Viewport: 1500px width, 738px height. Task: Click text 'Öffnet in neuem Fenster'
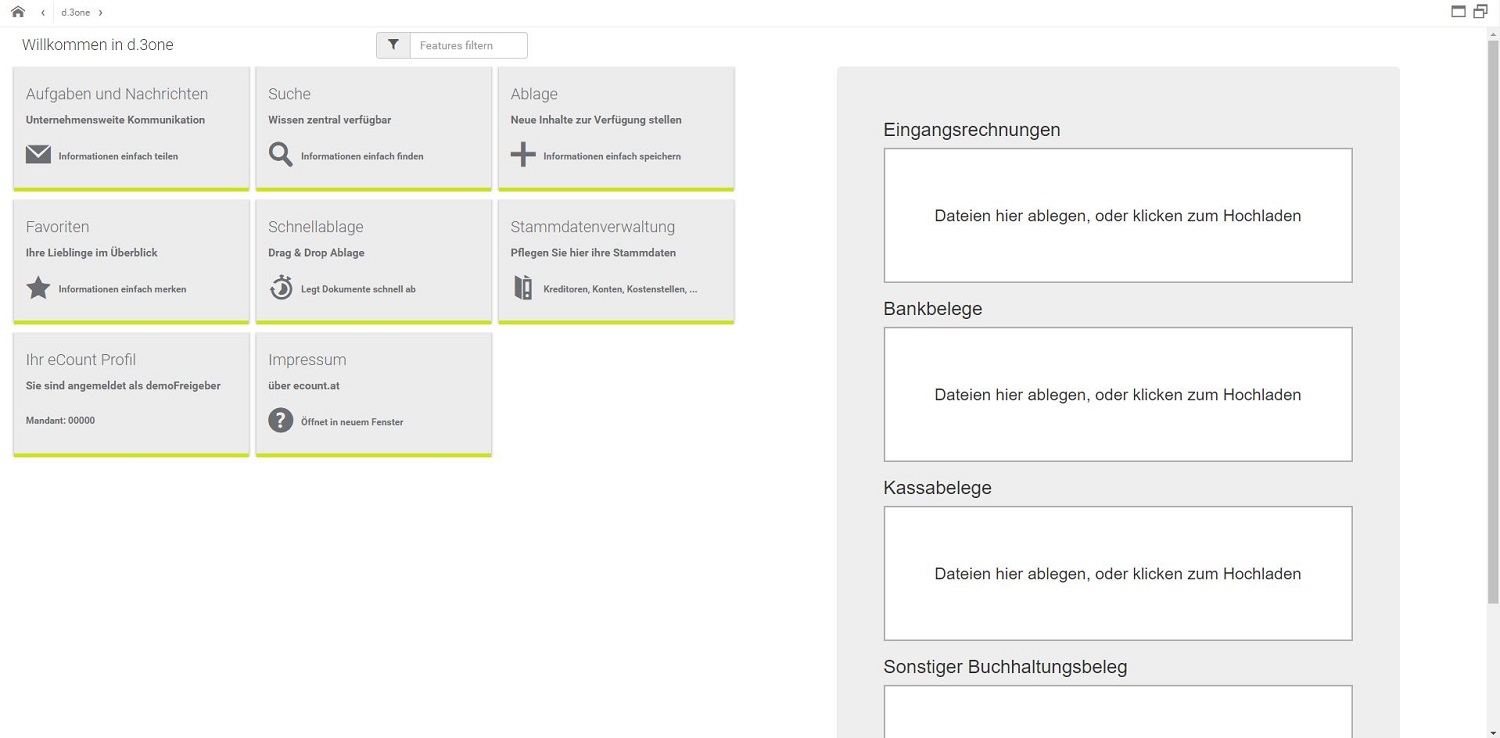[352, 422]
